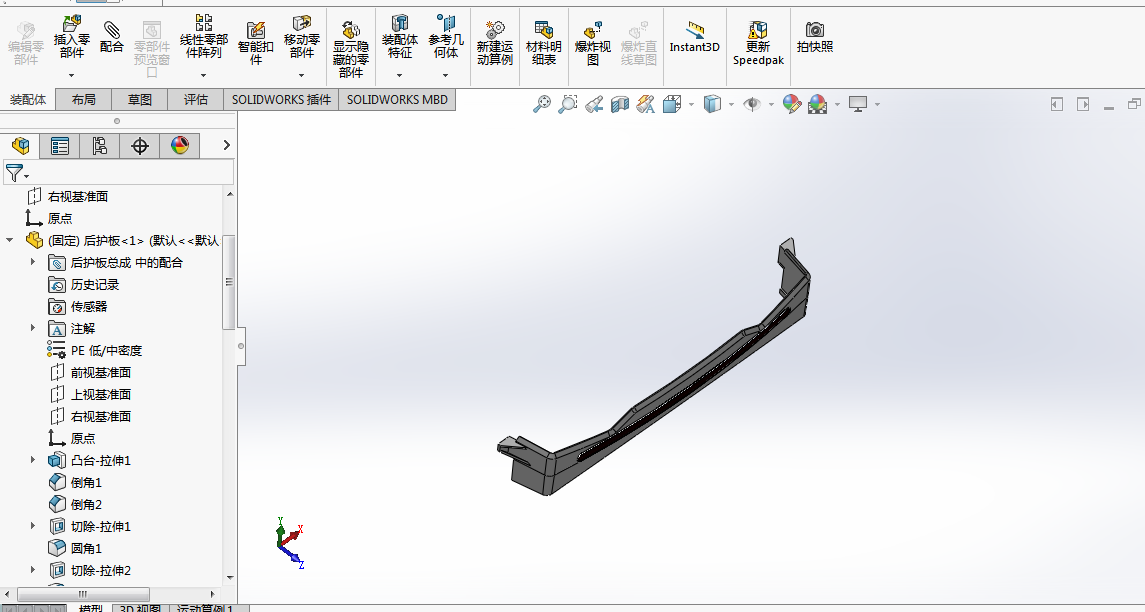Switch to the 装配体 ribbon tab

(28, 99)
